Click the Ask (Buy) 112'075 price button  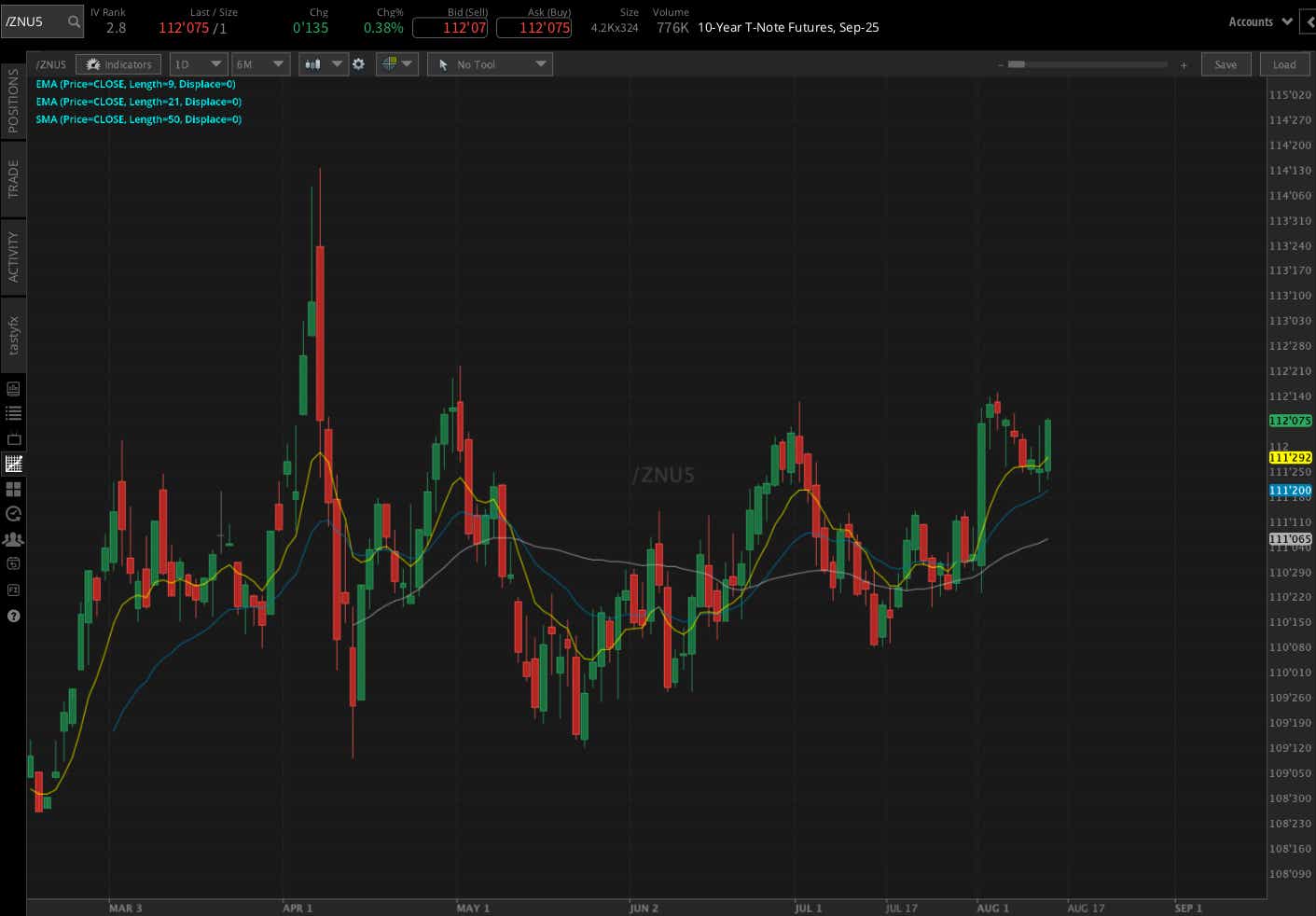[x=533, y=27]
